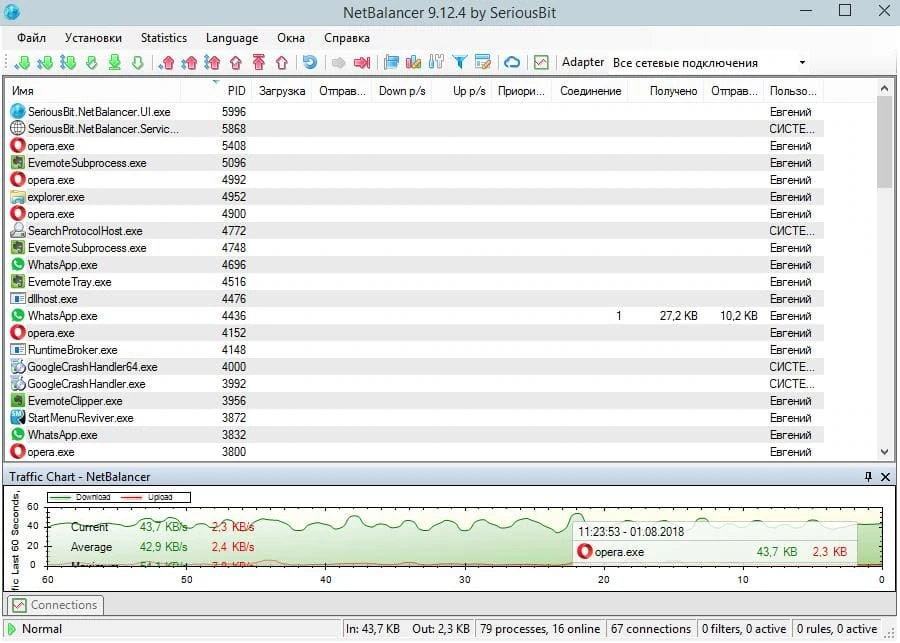
Task: Click the process list scroll up arrow
Action: click(885, 88)
